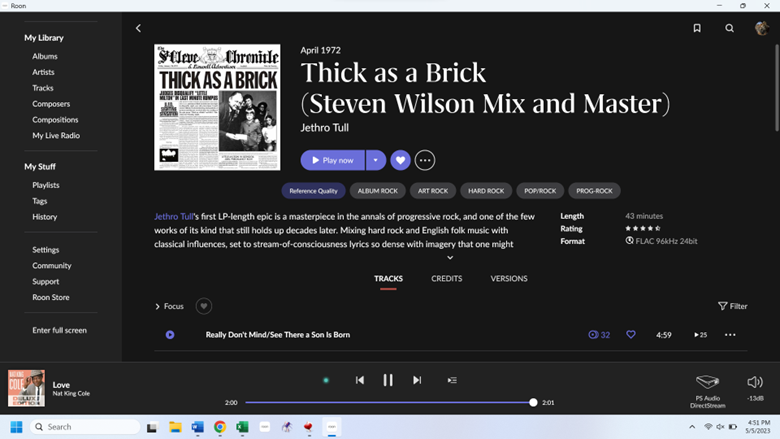This screenshot has height=439, width=780.
Task: Open the Jethro Tull link in description
Action: [174, 216]
